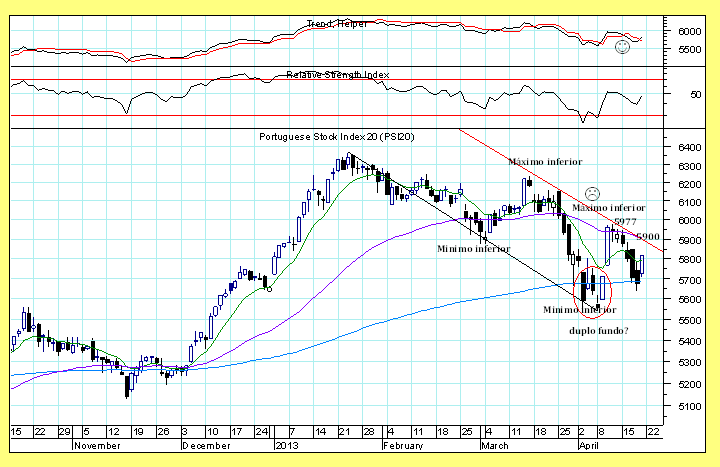Image resolution: width=720 pixels, height=467 pixels.
Task: Click the small circle marker on the late-December candle
Action: (269, 289)
